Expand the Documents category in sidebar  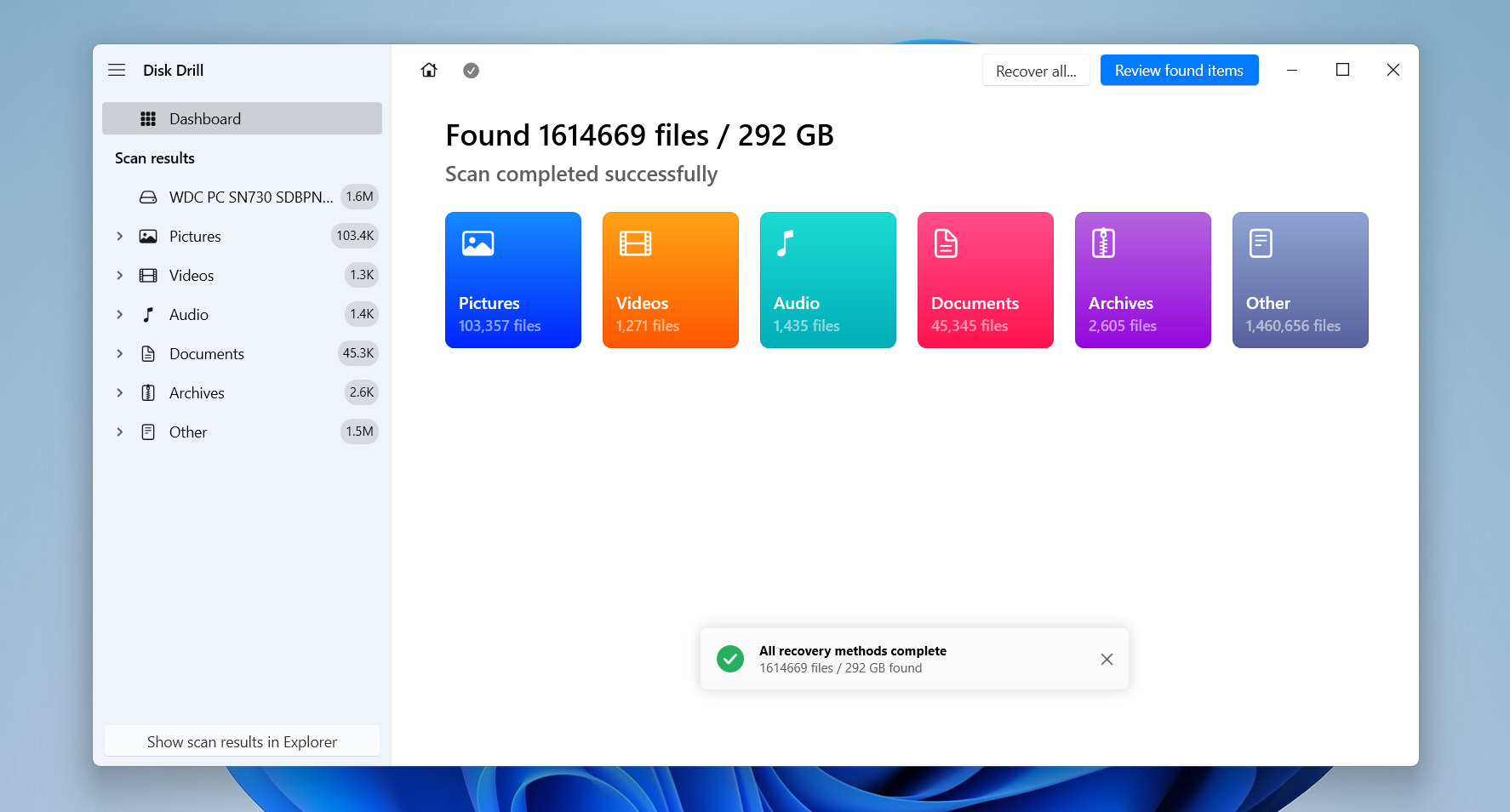tap(120, 354)
